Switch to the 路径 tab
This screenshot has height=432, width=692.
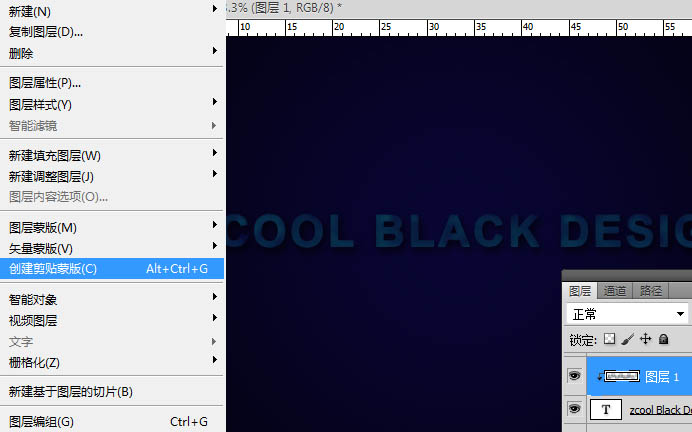(x=651, y=291)
